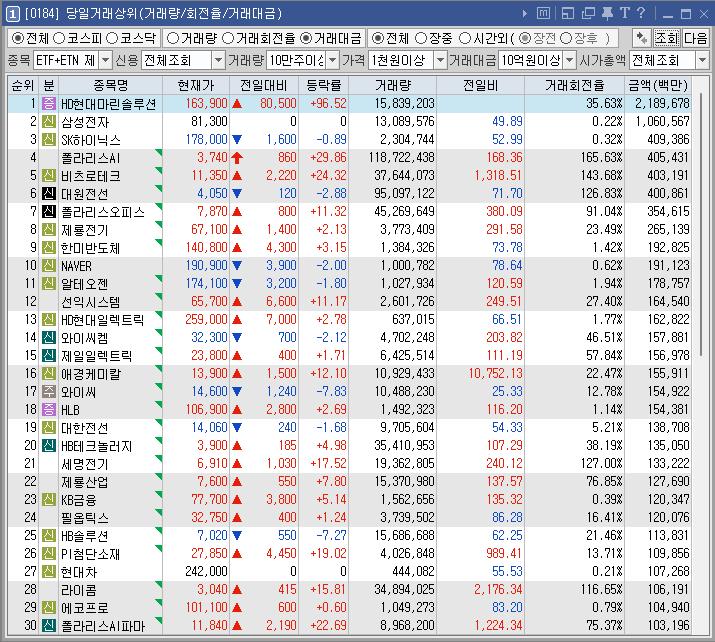Screen dimensions: 715x642
Task: Open the 거래대금 10억원이상 dropdown
Action: tap(570, 60)
